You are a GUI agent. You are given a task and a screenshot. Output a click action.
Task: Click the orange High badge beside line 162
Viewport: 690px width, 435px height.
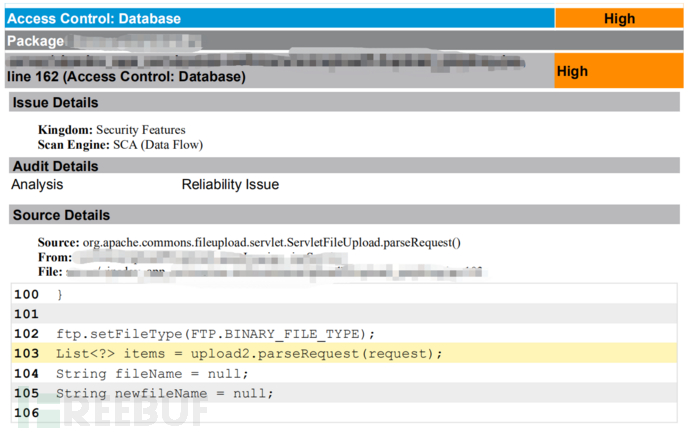(619, 71)
